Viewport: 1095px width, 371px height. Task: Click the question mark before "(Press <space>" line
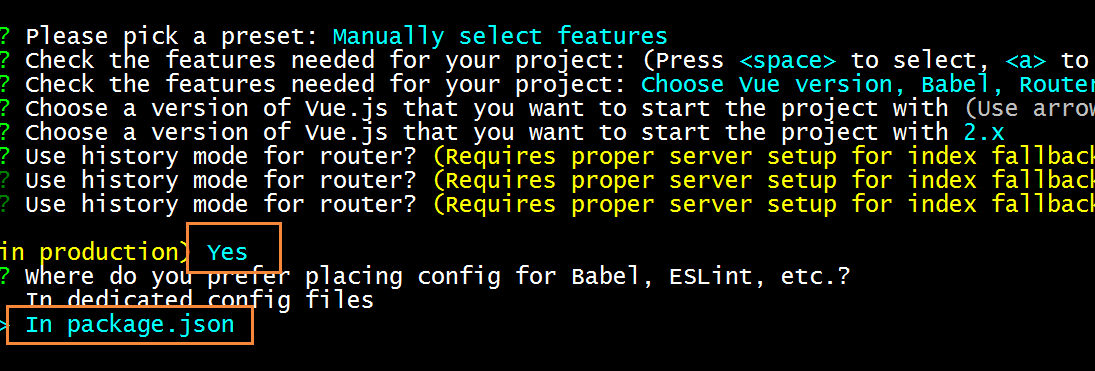tap(4, 60)
